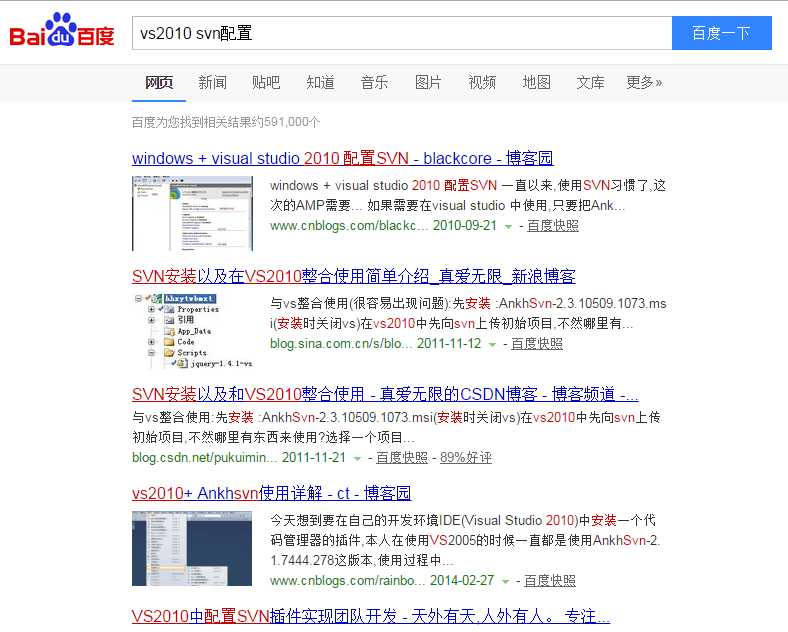Open the 音乐 tab
This screenshot has height=632, width=788.
tap(374, 82)
